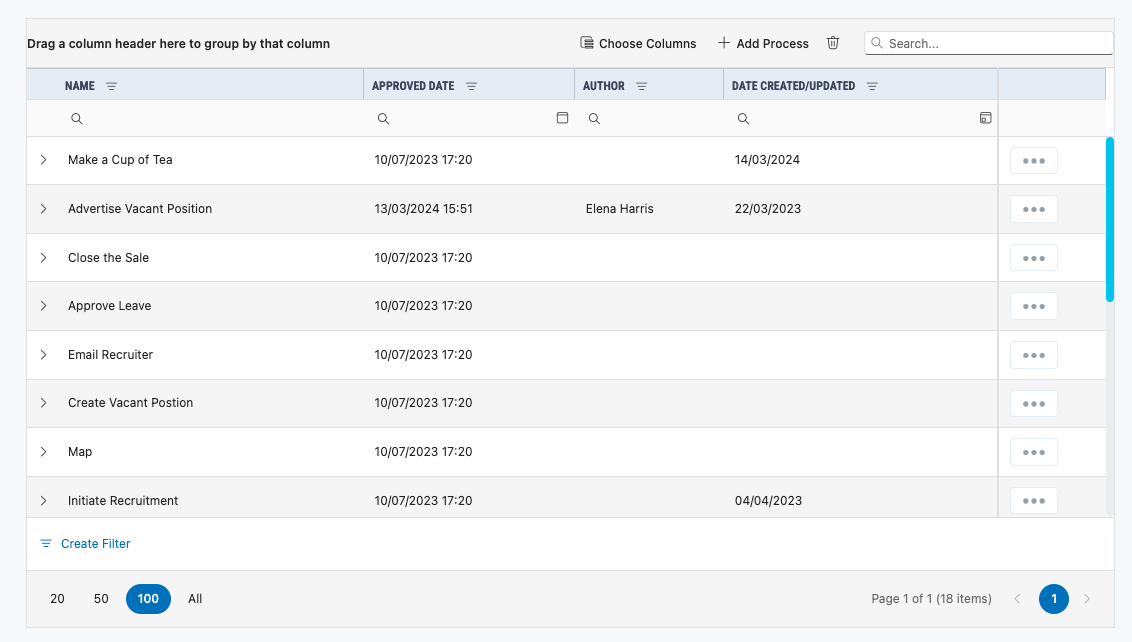This screenshot has height=642, width=1132.
Task: Click the Email Recruiter name
Action: pyautogui.click(x=110, y=355)
